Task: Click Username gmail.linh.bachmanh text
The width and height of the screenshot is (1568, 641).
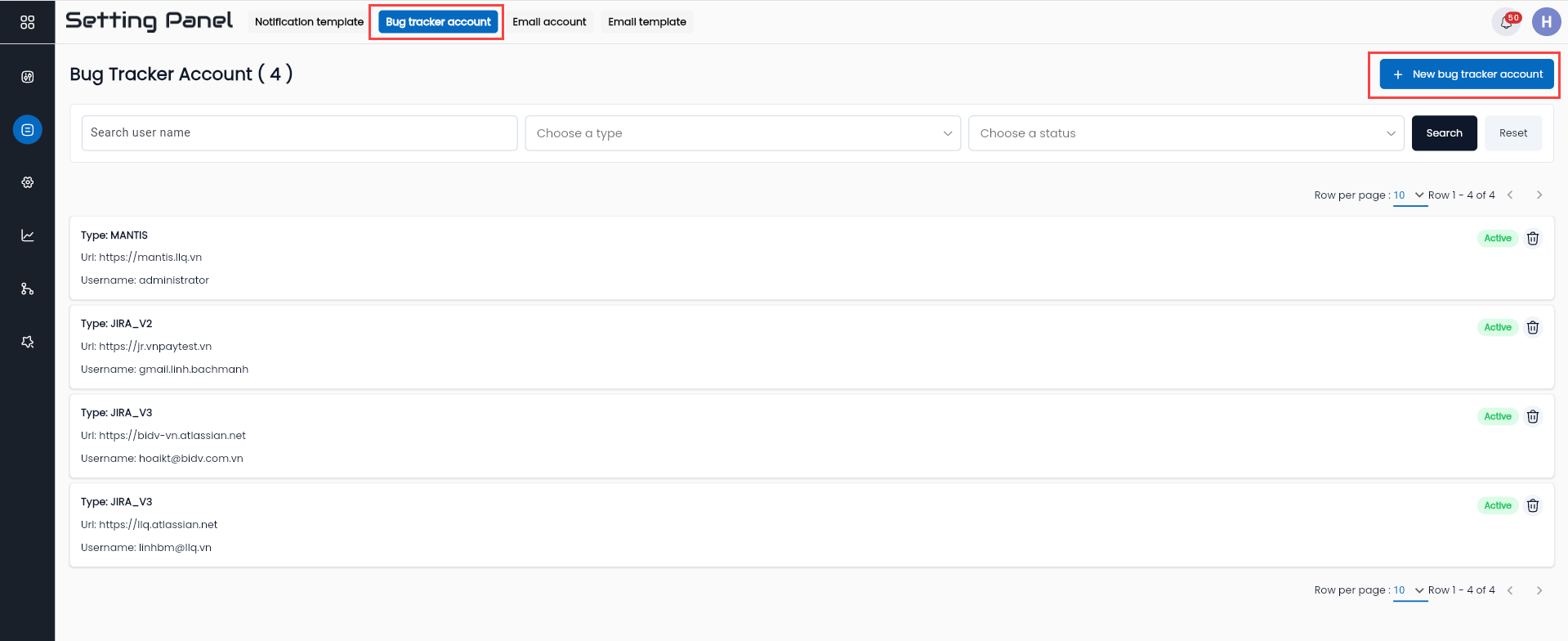Action: (x=164, y=370)
